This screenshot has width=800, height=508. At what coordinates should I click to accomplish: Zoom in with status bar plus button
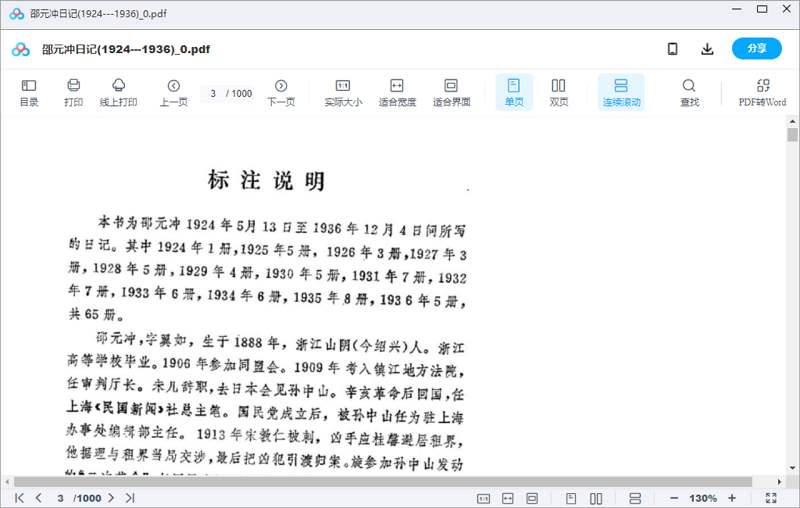point(732,498)
